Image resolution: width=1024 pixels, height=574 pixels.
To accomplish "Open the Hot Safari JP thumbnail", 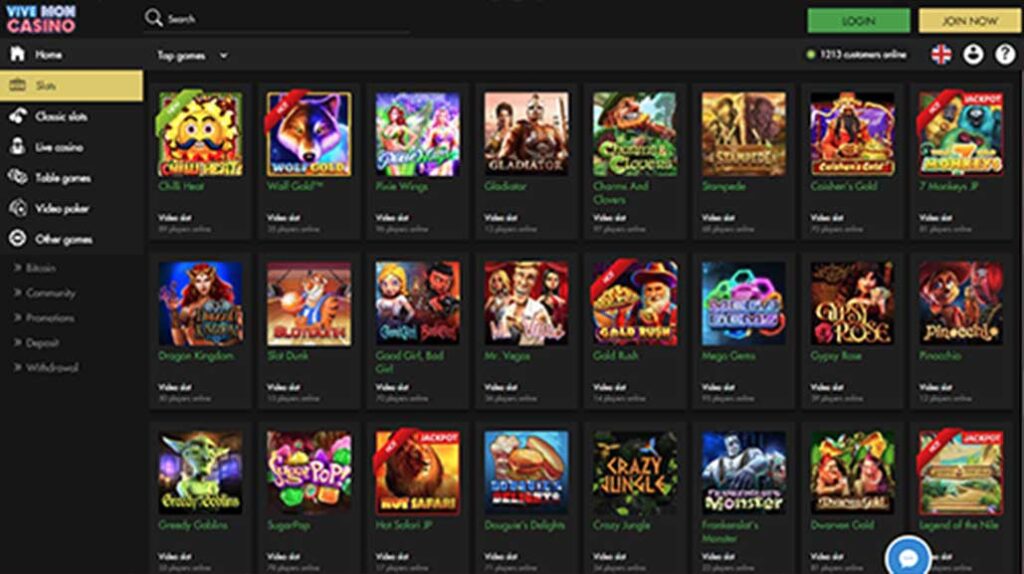I will tap(418, 473).
